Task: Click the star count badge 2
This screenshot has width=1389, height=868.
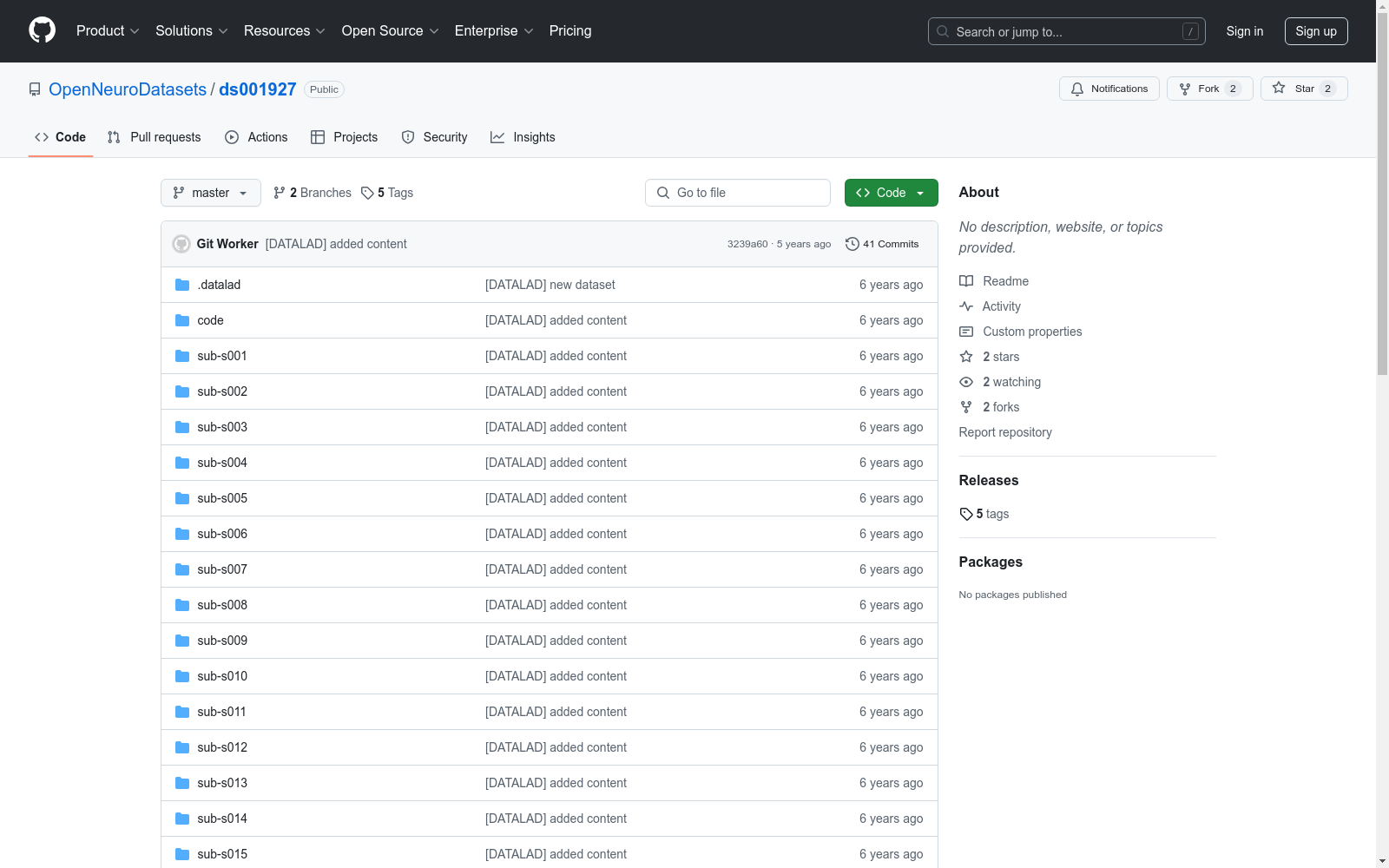Action: (1327, 89)
